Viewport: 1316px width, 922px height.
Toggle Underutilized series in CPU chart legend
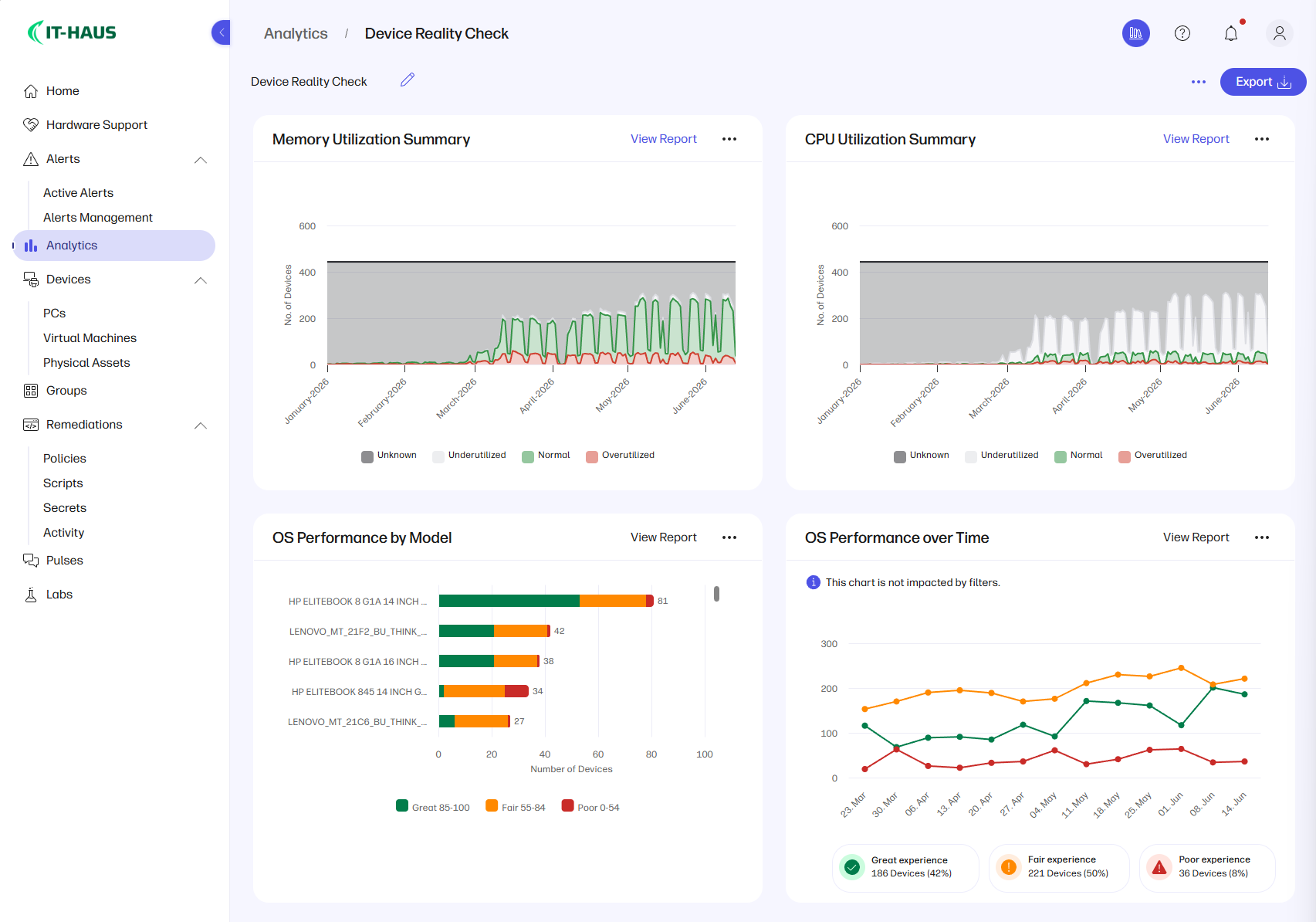pyautogui.click(x=1002, y=456)
